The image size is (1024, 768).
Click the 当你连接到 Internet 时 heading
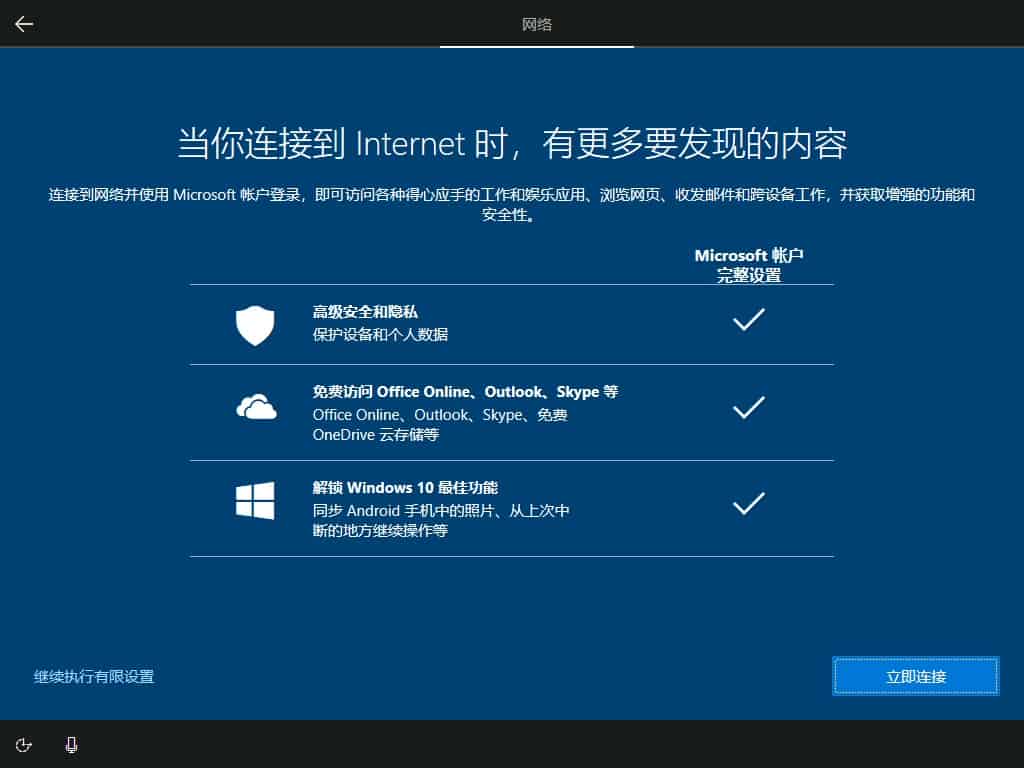pyautogui.click(x=512, y=144)
